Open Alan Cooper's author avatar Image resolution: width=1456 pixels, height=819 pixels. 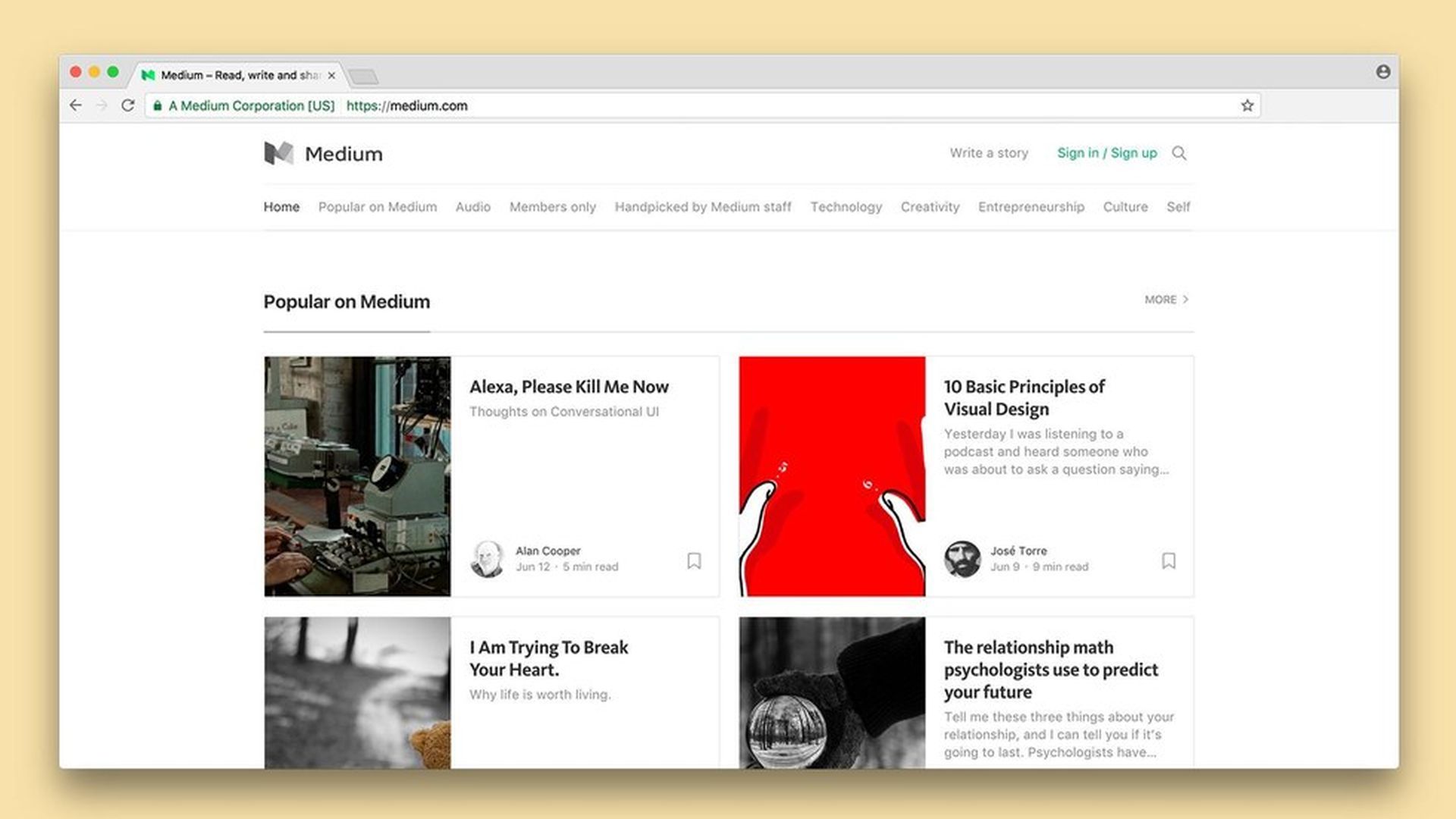click(x=488, y=559)
